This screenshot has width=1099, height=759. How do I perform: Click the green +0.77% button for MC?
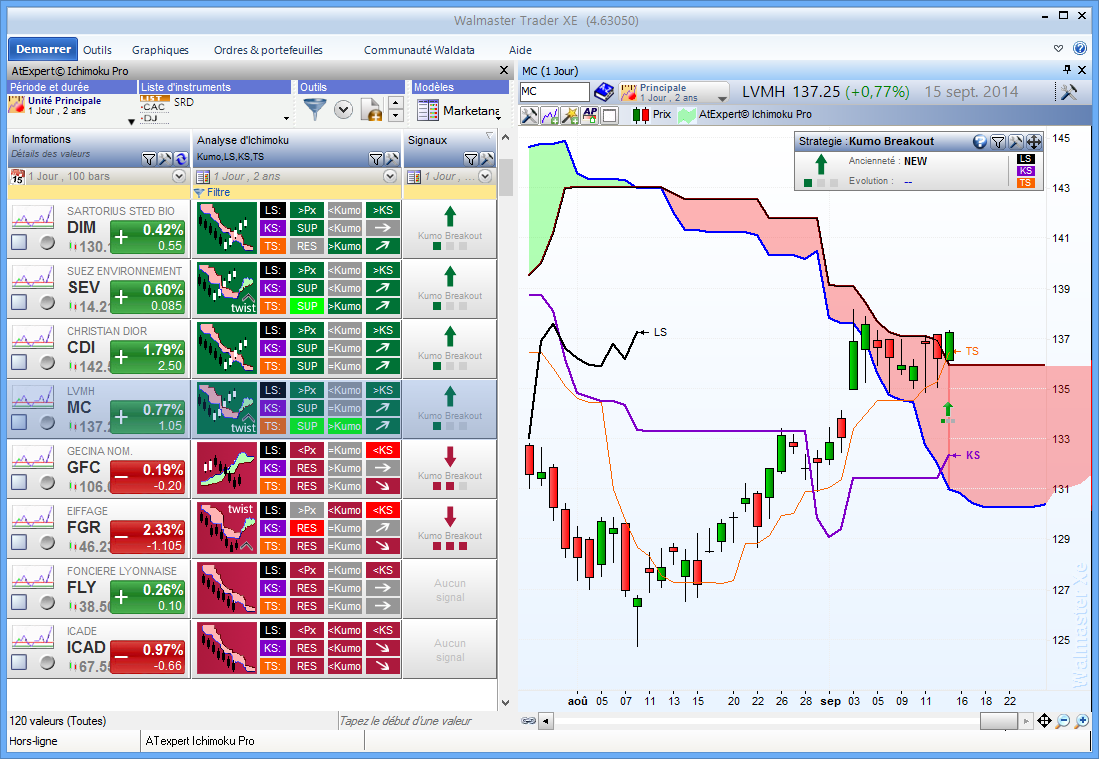148,416
